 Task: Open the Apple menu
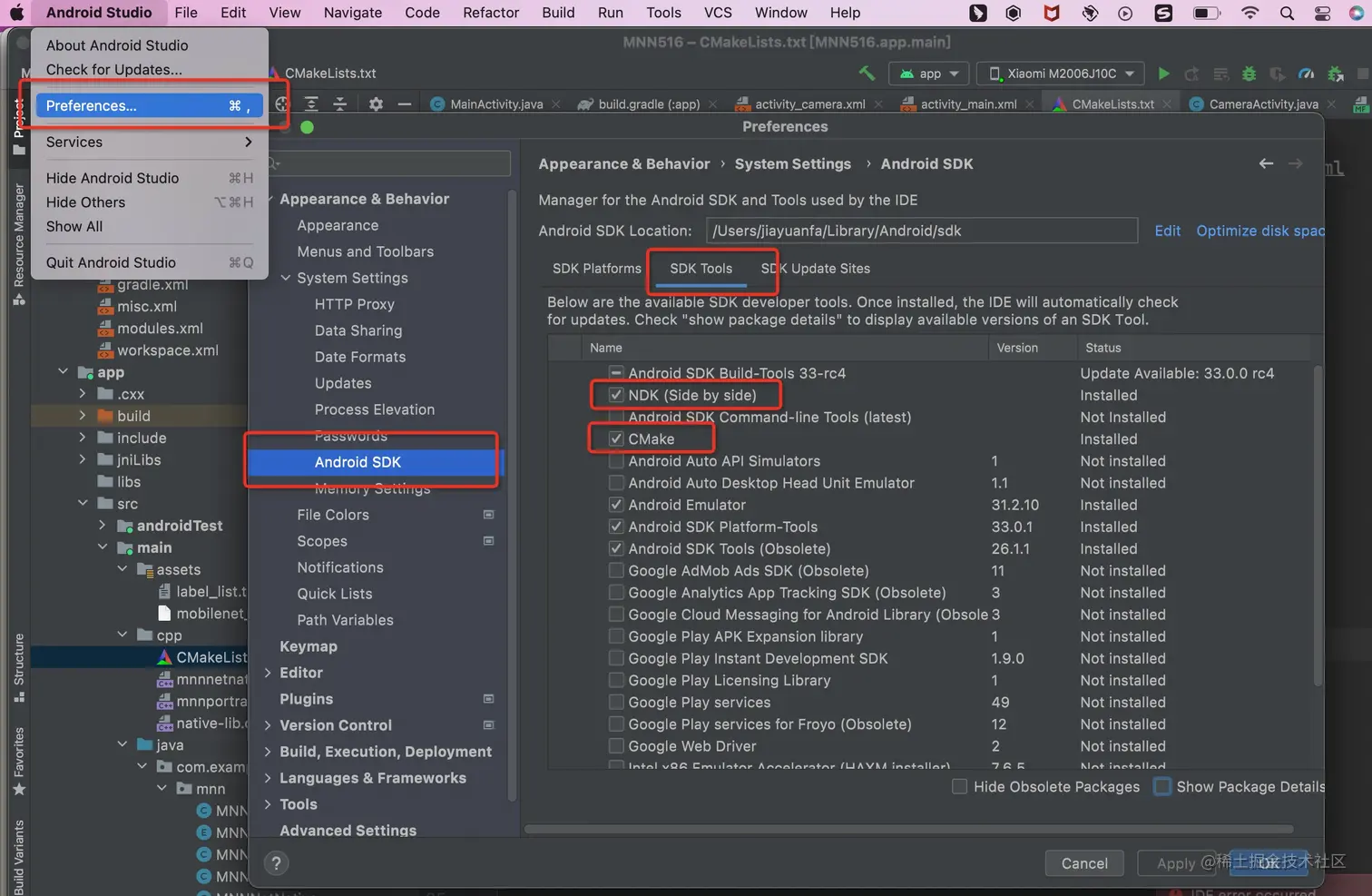[x=16, y=13]
